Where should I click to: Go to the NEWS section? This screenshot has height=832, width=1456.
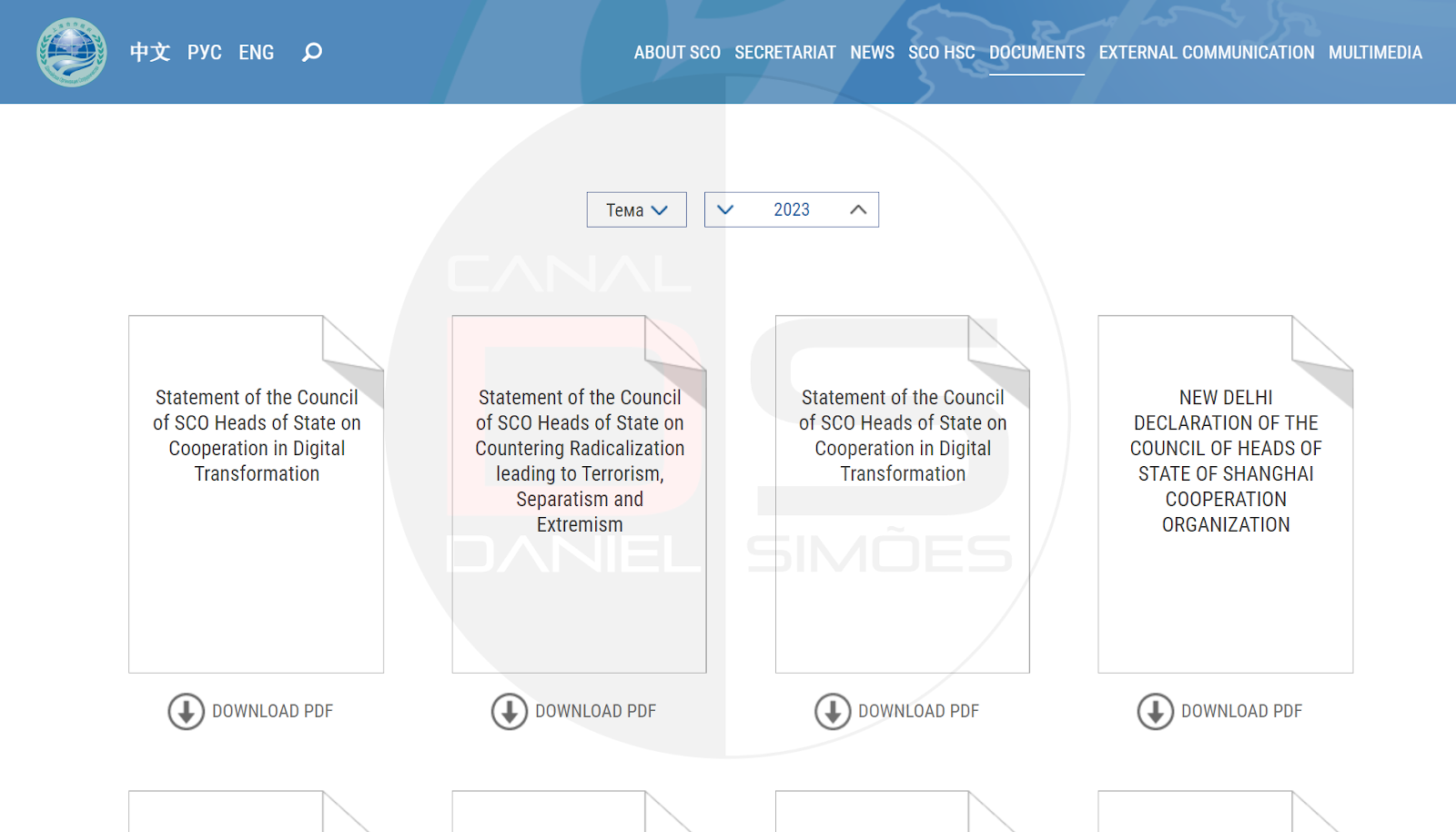click(x=873, y=53)
